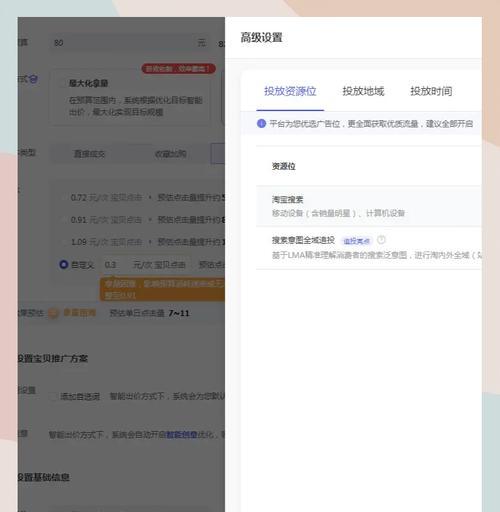Select the 0.72 元/次 bid radio option
The image size is (500, 512).
(x=63, y=198)
